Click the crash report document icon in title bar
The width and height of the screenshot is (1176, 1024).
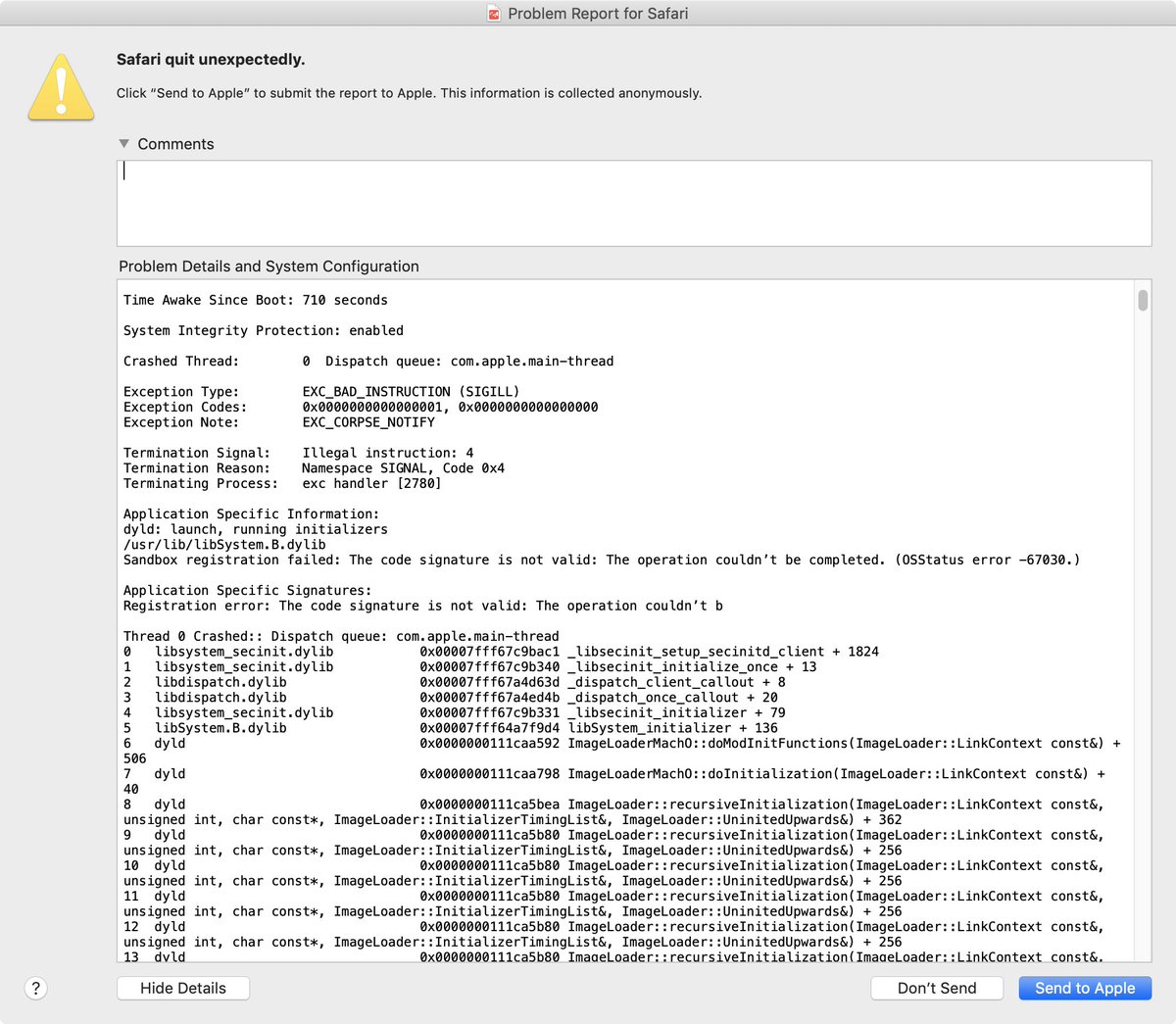click(495, 13)
